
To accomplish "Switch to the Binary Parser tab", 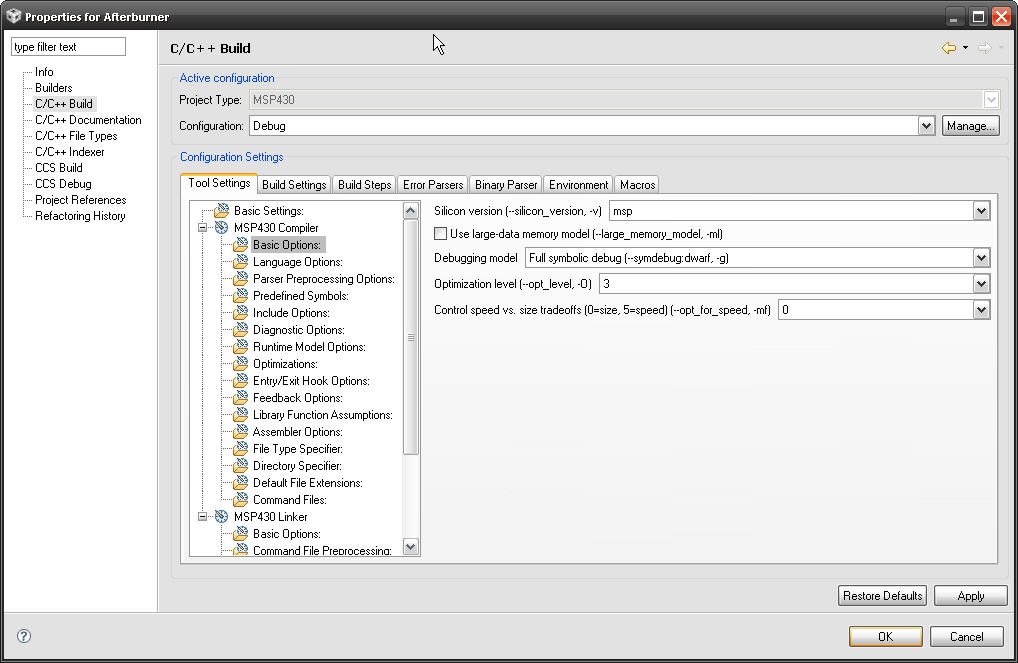I will (x=506, y=184).
